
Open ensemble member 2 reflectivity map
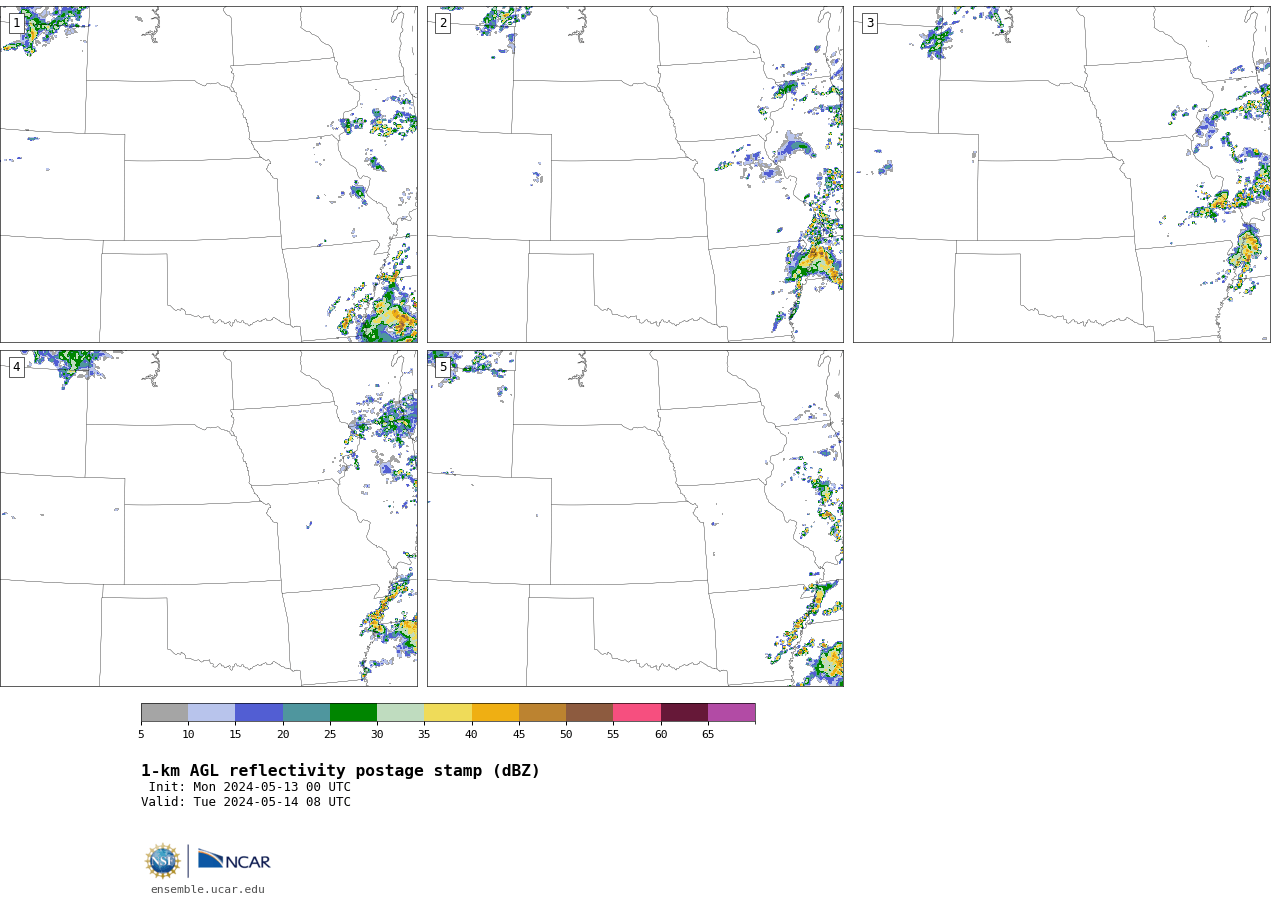pos(635,174)
